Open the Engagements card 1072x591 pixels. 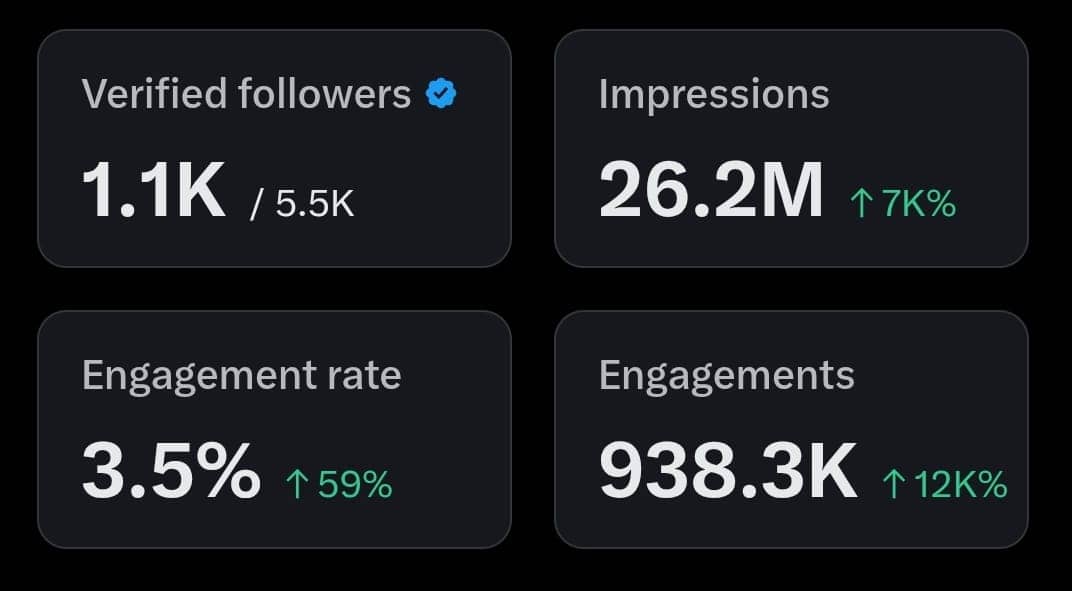(791, 429)
